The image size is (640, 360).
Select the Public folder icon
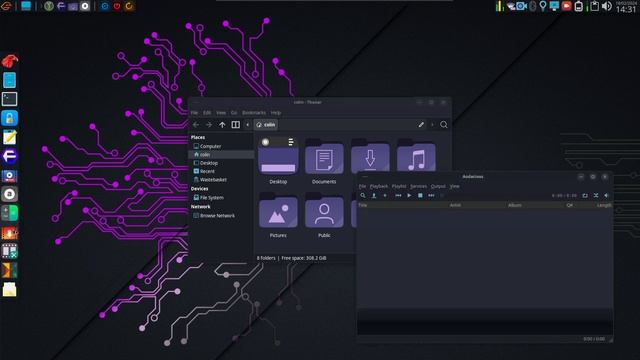(x=324, y=211)
